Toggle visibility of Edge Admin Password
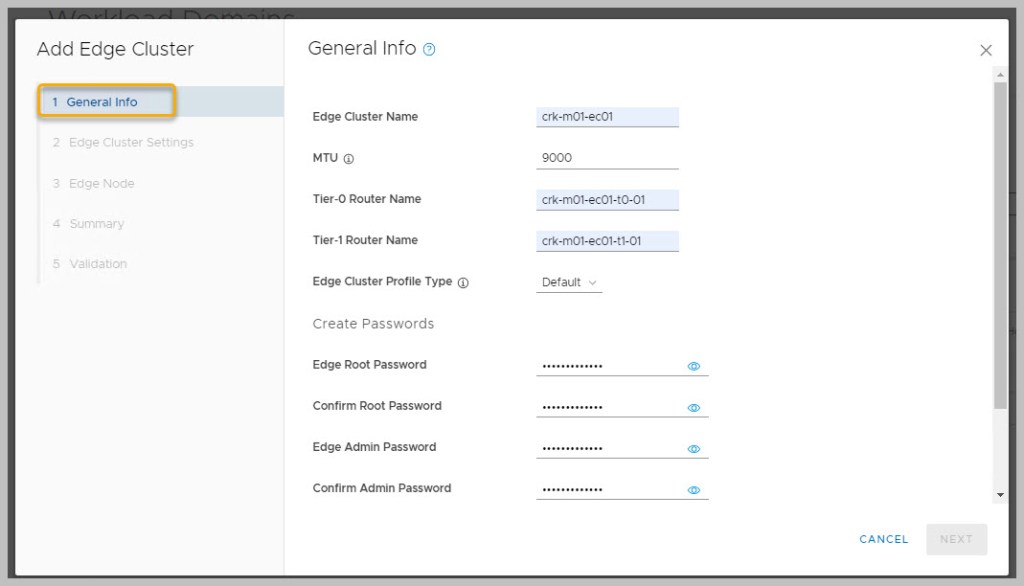1024x586 pixels. pyautogui.click(x=693, y=448)
